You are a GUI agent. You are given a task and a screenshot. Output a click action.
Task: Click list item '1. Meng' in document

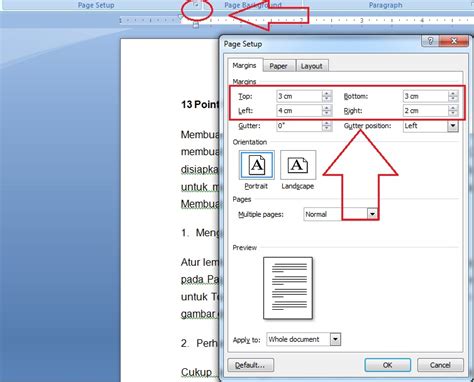[x=200, y=233]
